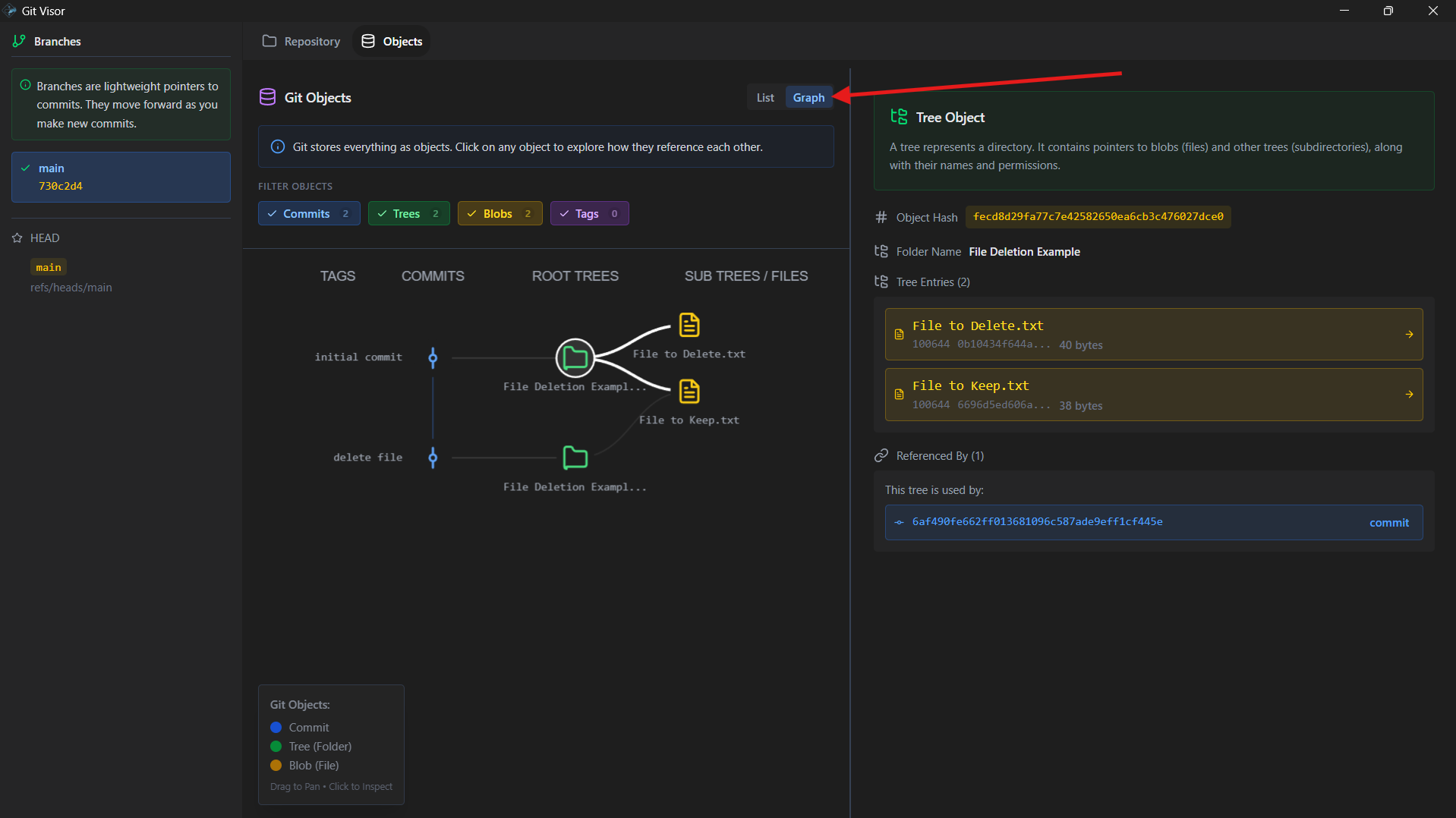Screen dimensions: 1456x818
Task: Click the object hash value fecd8d29
Action: click(1098, 217)
